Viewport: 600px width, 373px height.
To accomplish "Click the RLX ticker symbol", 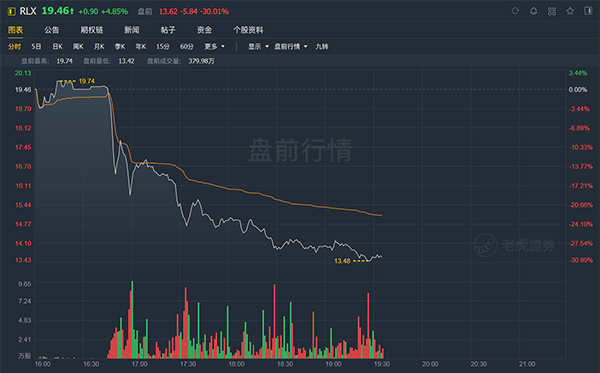I will pos(28,11).
